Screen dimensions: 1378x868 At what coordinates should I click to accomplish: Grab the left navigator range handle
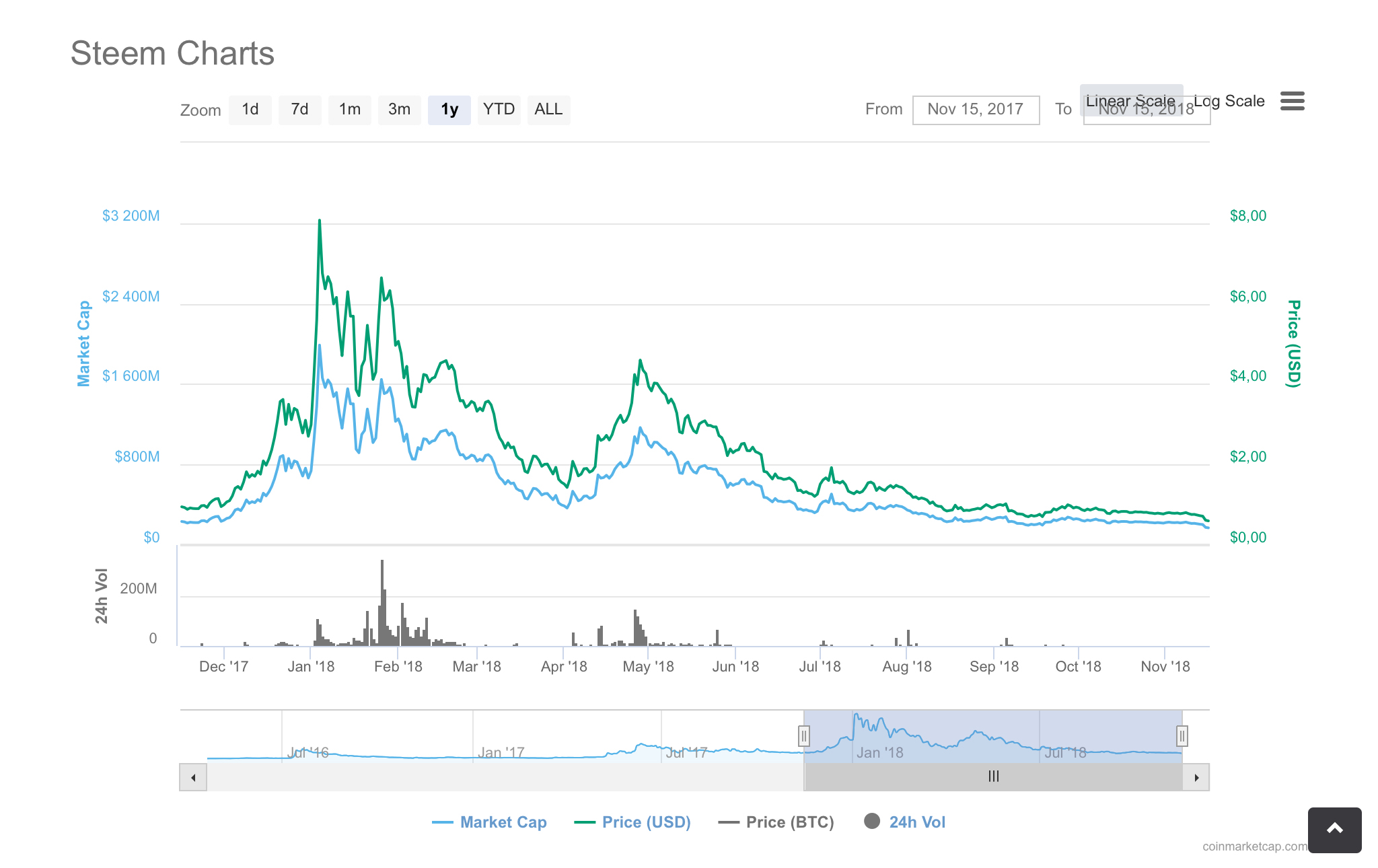pos(803,735)
